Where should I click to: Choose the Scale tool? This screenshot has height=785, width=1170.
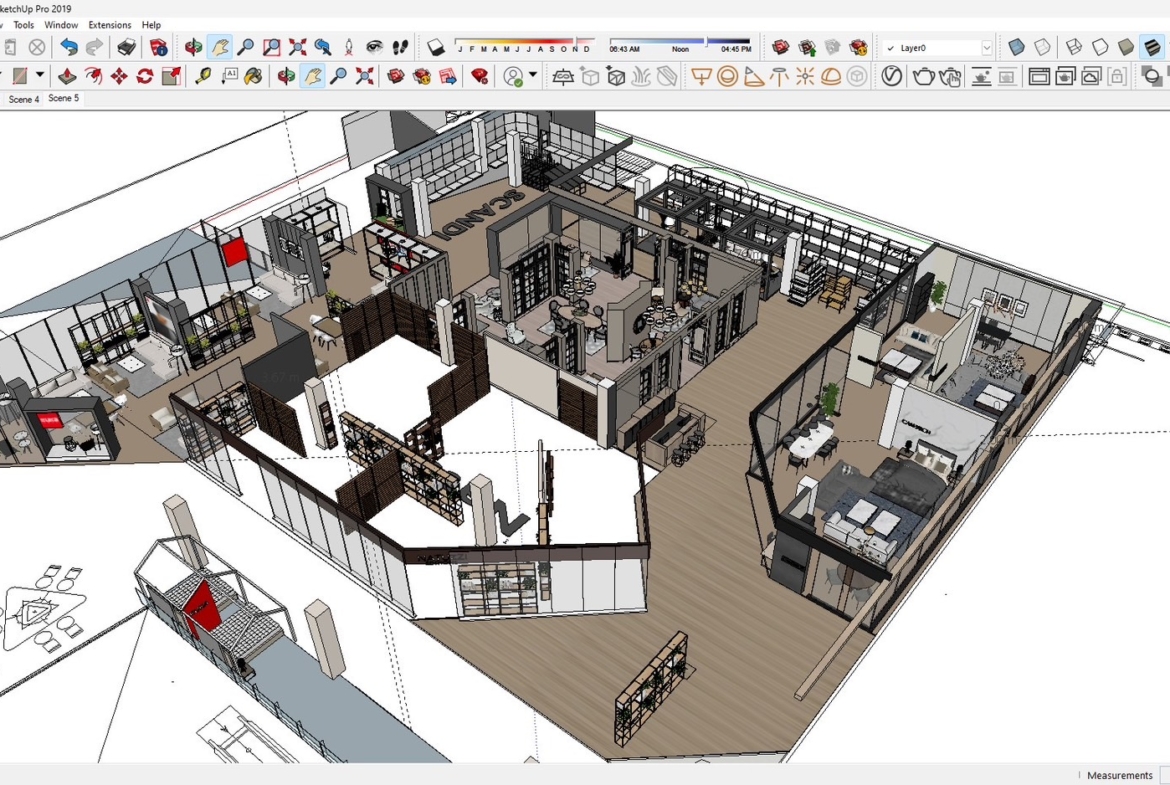click(171, 76)
